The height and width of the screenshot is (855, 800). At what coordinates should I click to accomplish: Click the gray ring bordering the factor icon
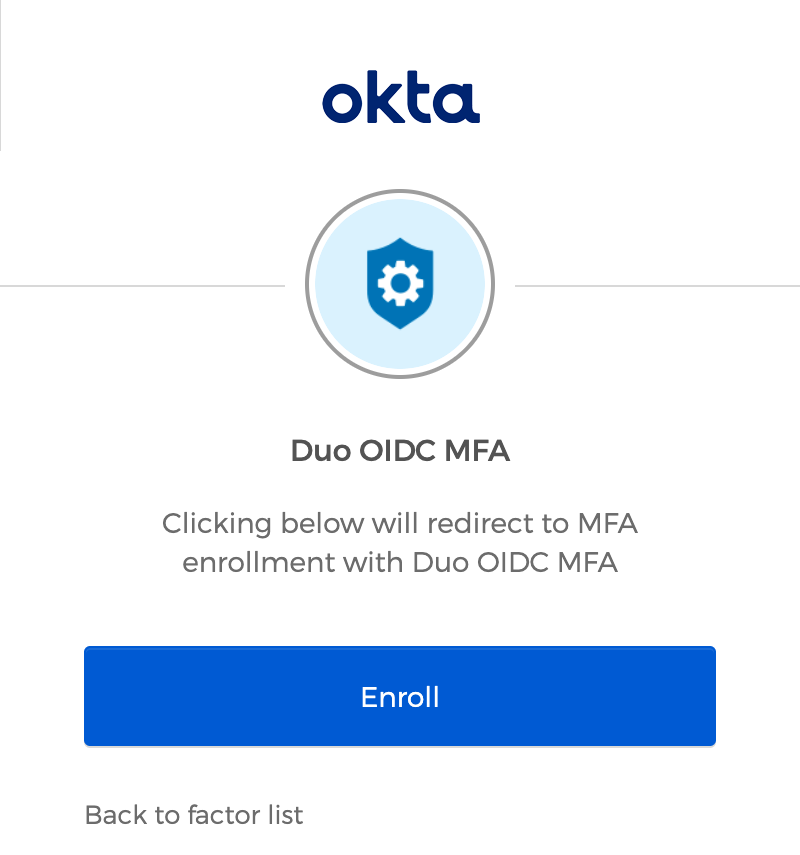400,193
